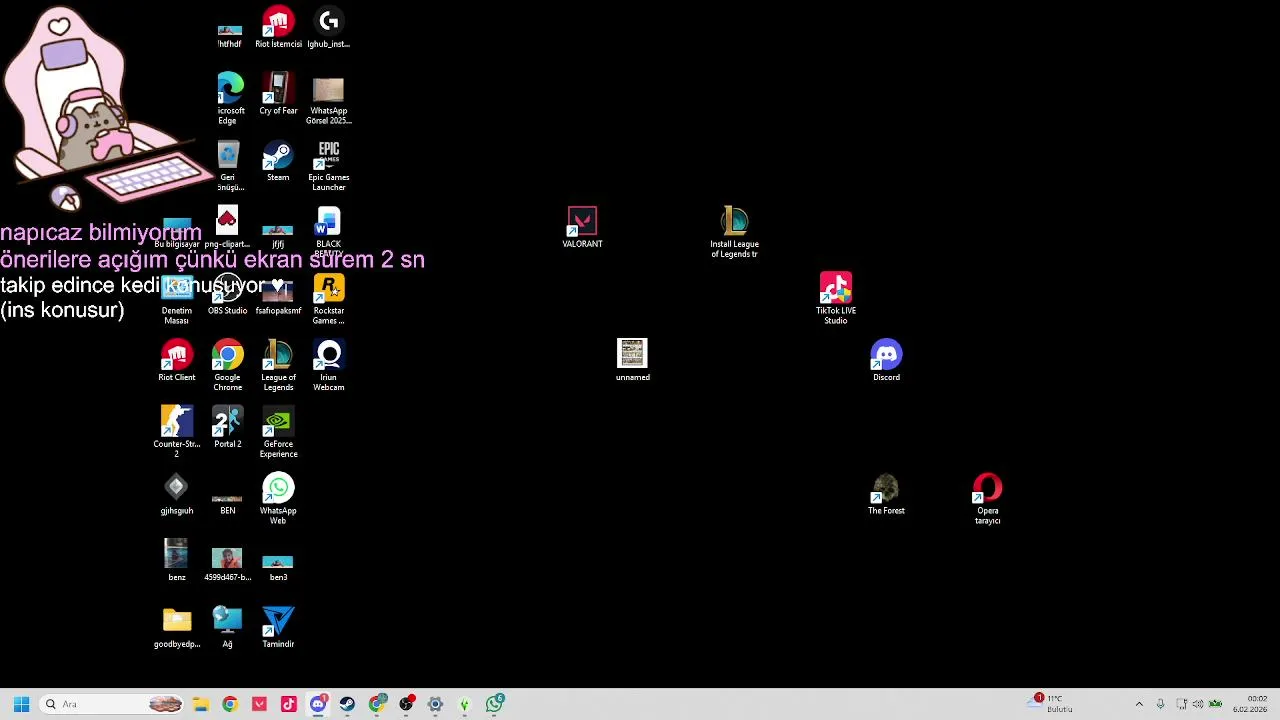Viewport: 1280px width, 720px height.
Task: Open TikTok LIVE Studio taskbar icon
Action: coord(289,704)
